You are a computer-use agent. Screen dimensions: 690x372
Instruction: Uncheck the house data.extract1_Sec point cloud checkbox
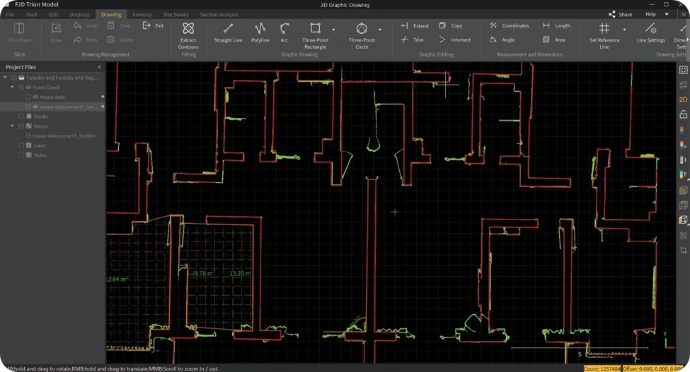pos(29,107)
